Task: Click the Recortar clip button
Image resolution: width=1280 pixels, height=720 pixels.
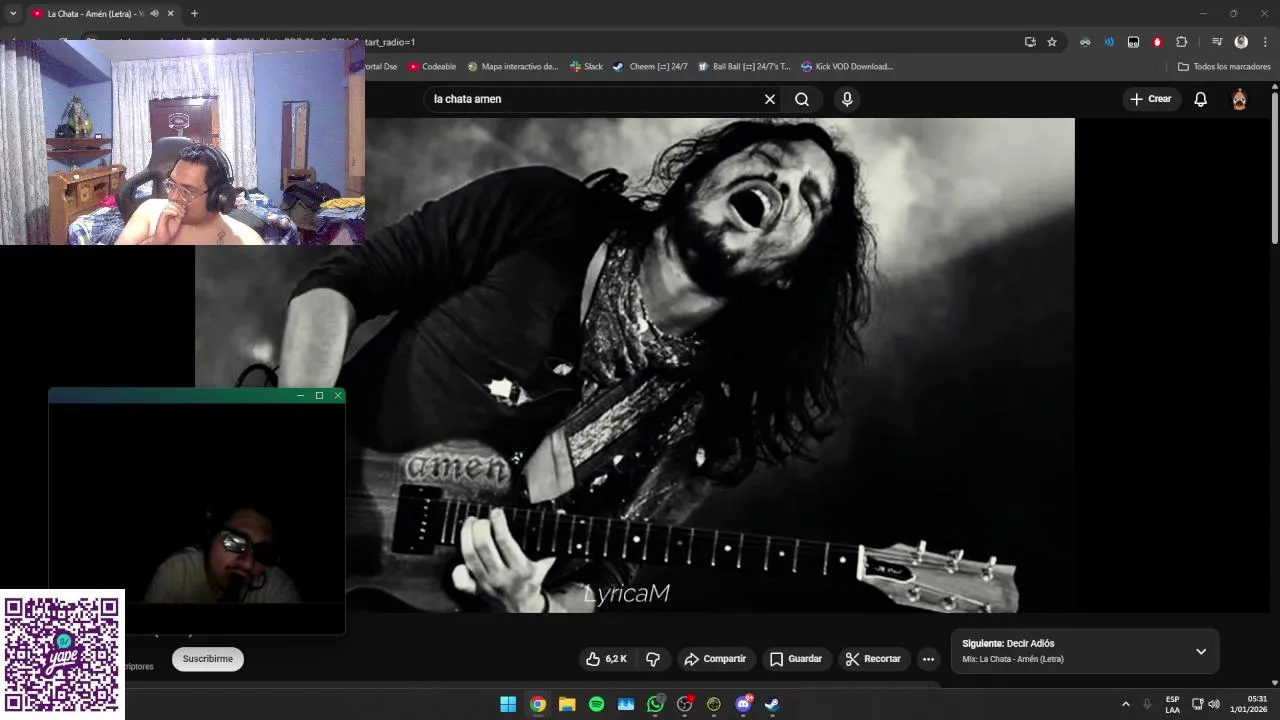Action: [874, 659]
